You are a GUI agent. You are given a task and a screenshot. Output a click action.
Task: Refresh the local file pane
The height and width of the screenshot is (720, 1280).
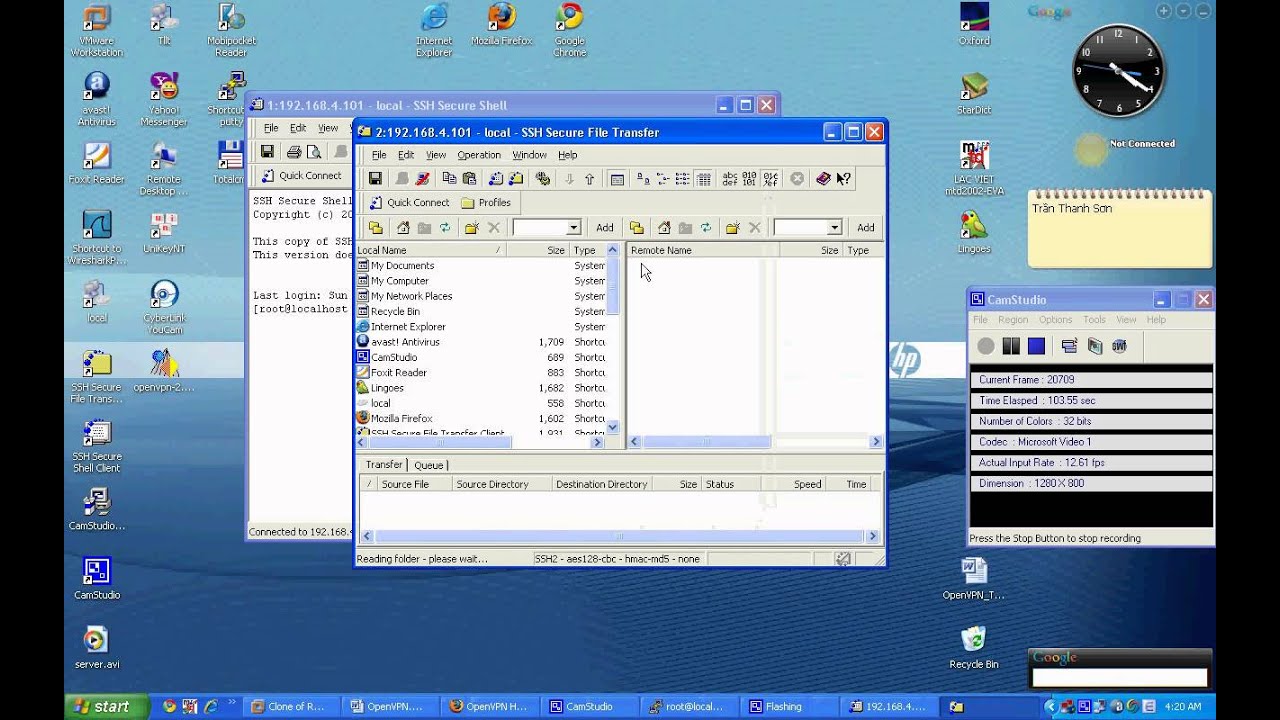[445, 228]
